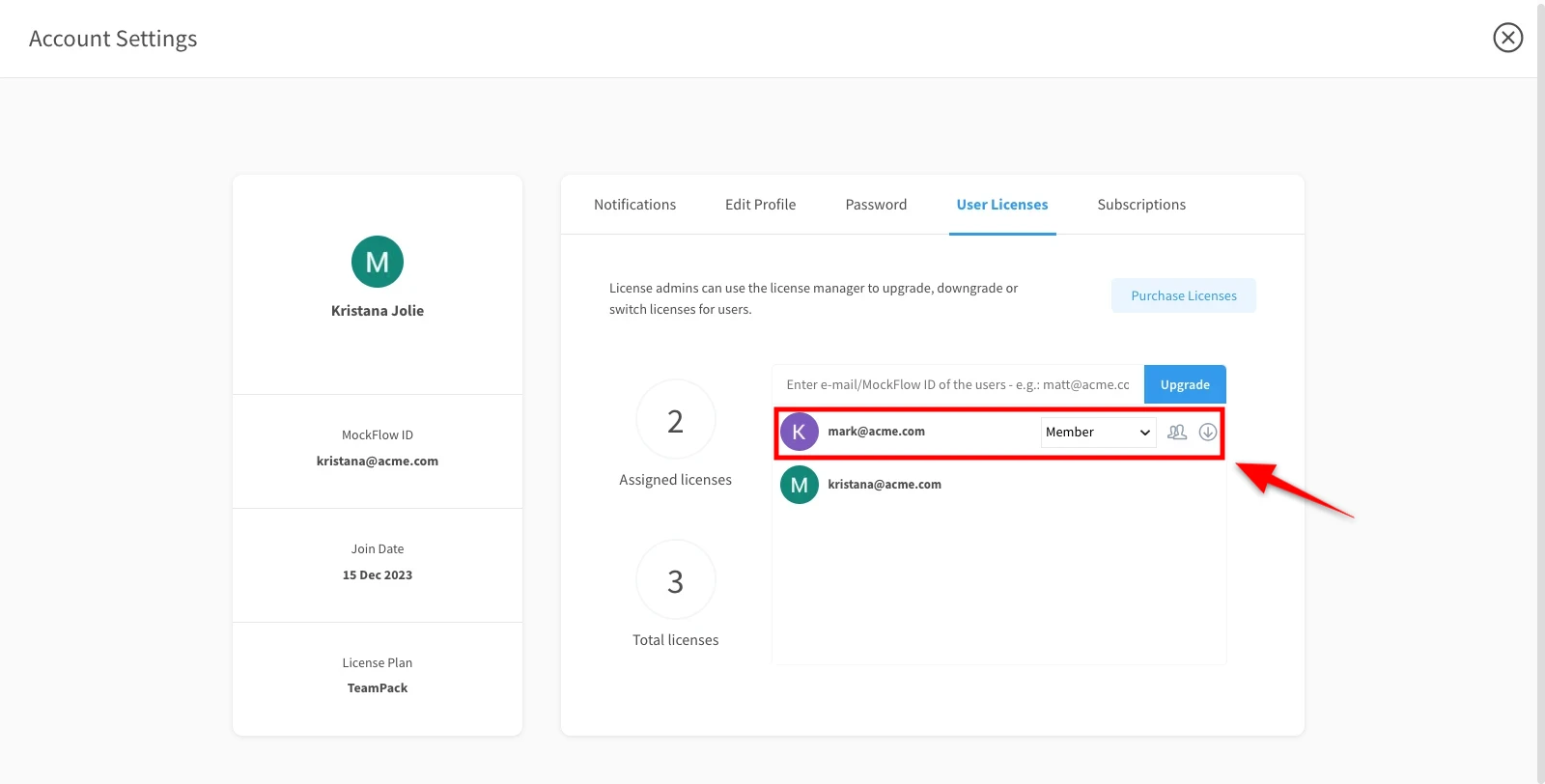Open the Edit Profile tab

click(x=761, y=205)
